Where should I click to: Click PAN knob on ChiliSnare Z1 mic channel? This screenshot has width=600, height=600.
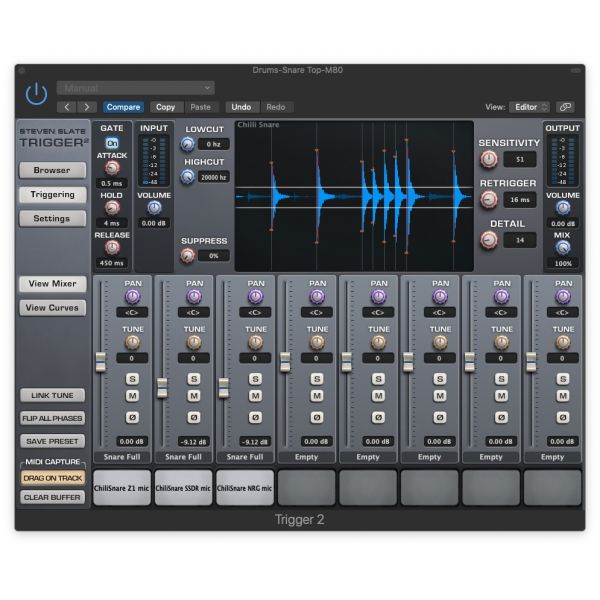pyautogui.click(x=132, y=297)
